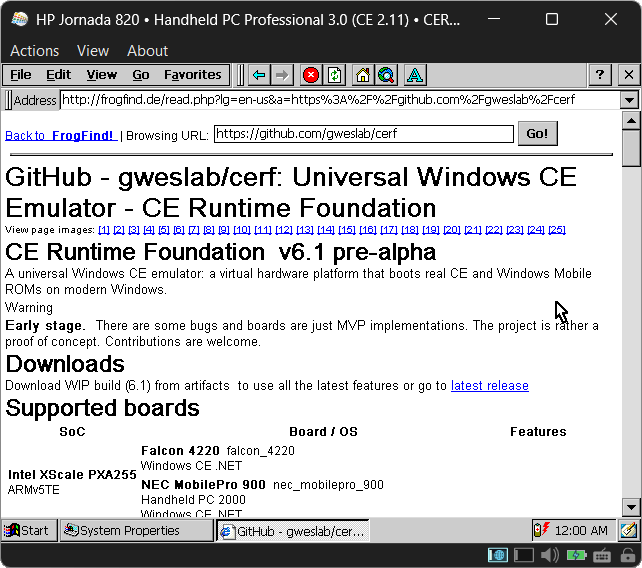View page image link [25]
Screen dimensions: 642x568
point(557,230)
